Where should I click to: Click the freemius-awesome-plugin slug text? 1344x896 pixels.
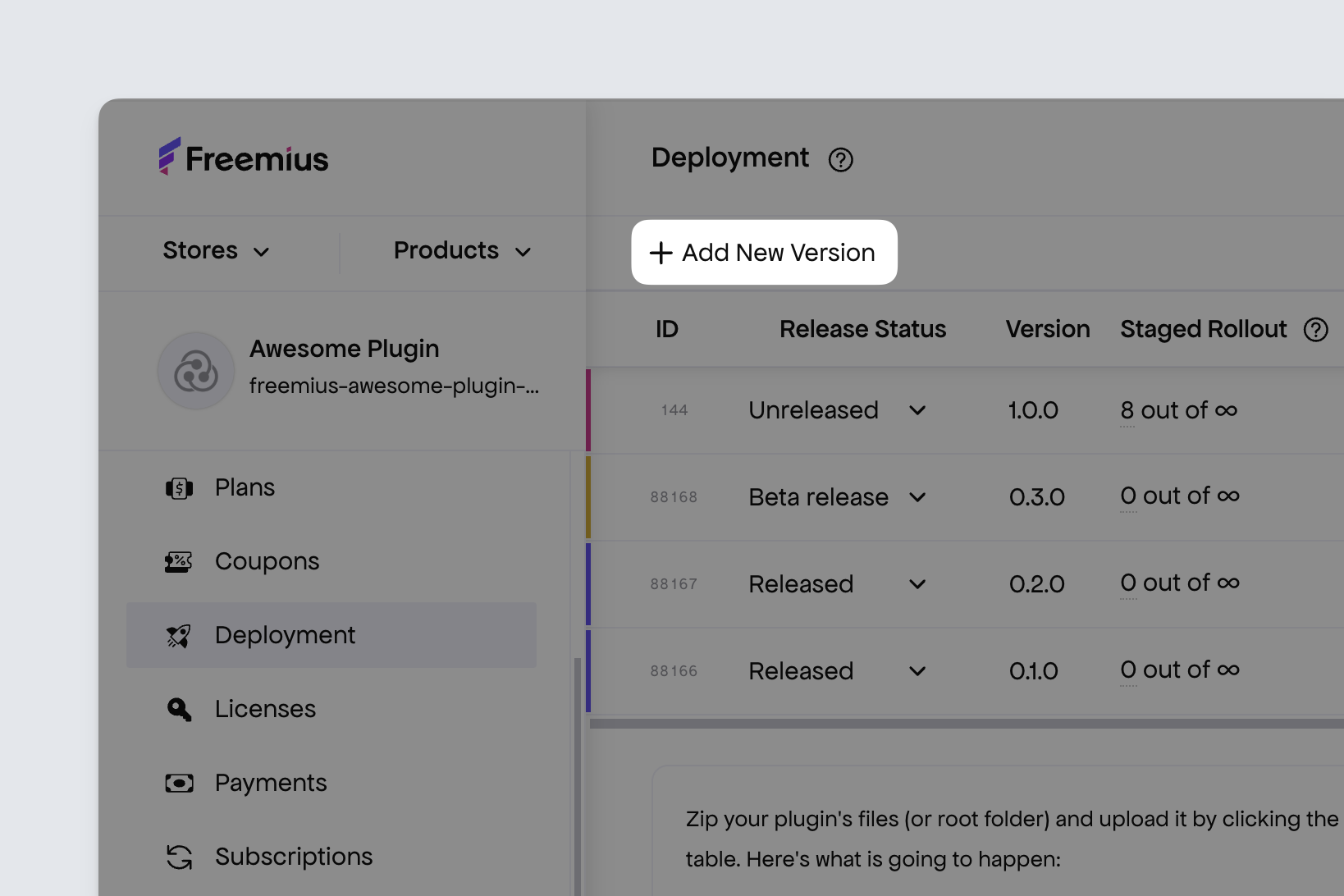coord(394,386)
